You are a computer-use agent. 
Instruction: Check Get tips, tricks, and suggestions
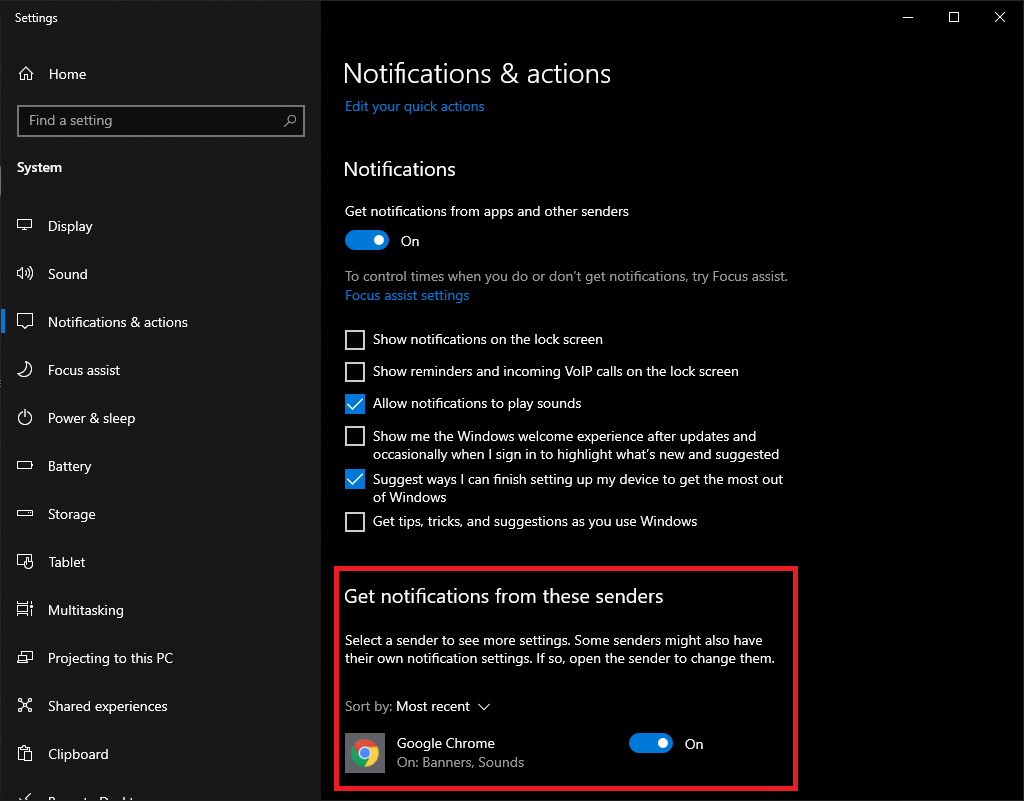pyautogui.click(x=355, y=522)
